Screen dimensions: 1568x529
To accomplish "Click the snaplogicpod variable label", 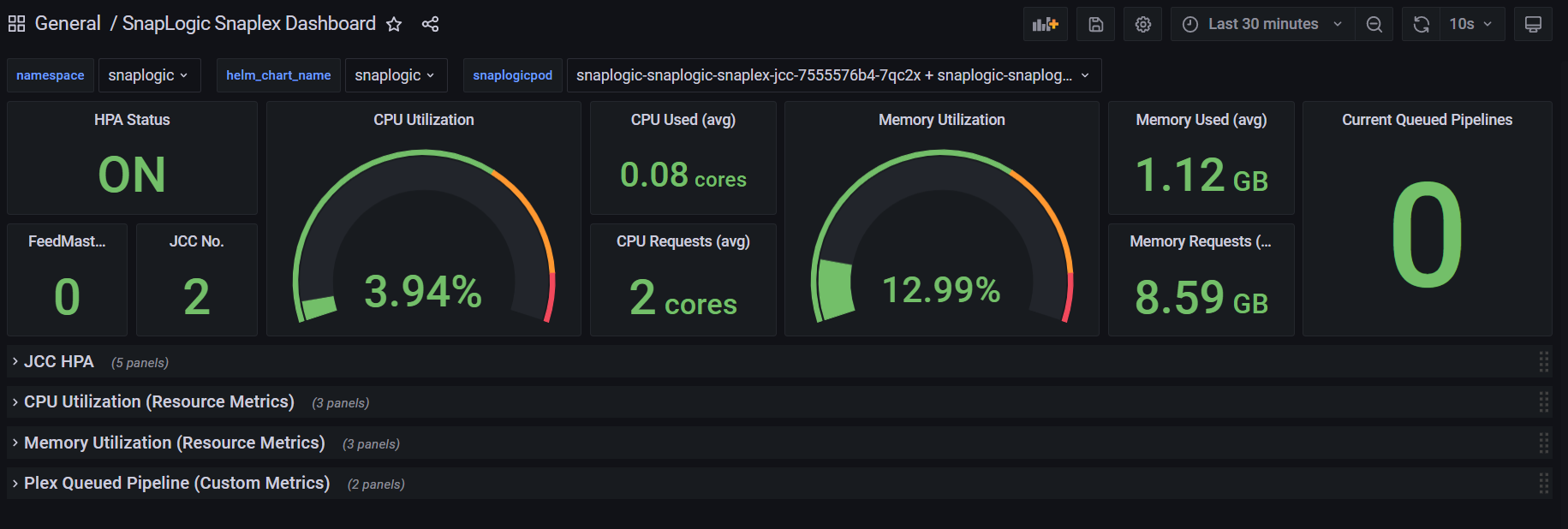I will pos(513,75).
